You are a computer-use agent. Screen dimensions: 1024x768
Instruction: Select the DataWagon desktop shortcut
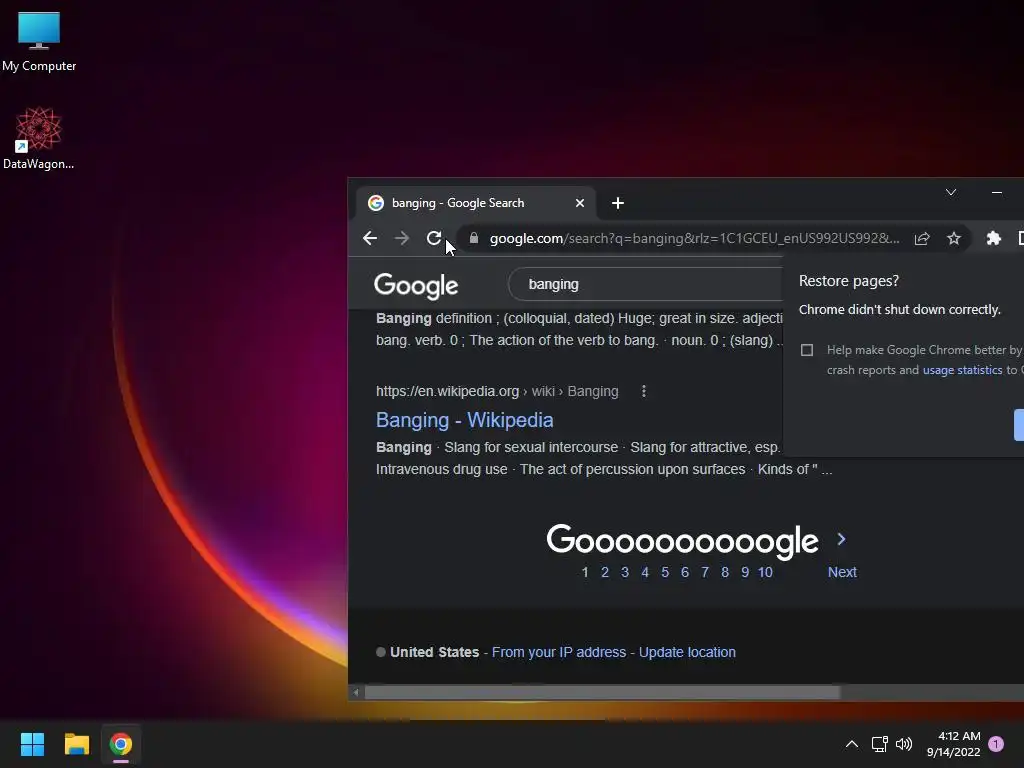[39, 138]
